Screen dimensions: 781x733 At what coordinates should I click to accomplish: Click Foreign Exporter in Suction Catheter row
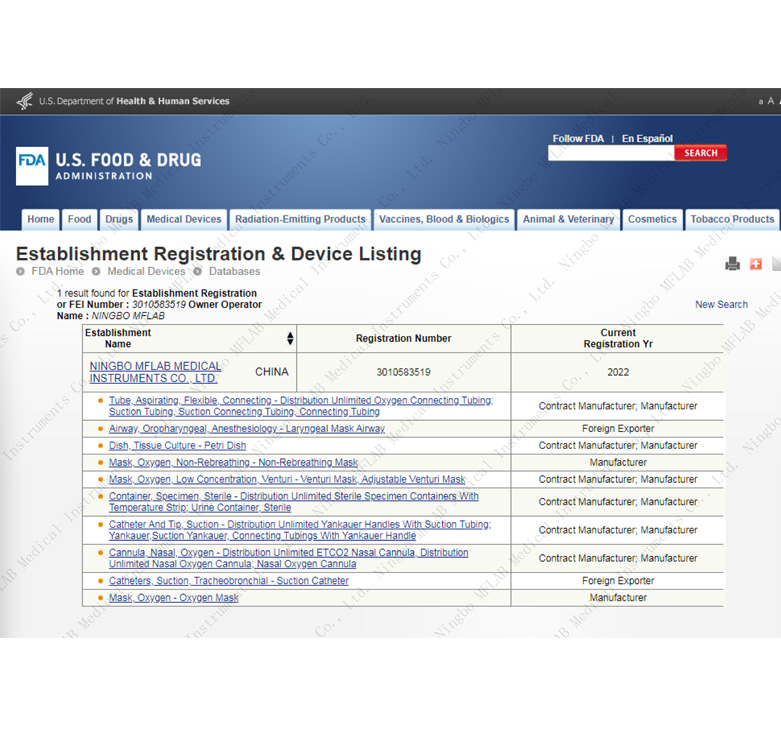(x=618, y=581)
